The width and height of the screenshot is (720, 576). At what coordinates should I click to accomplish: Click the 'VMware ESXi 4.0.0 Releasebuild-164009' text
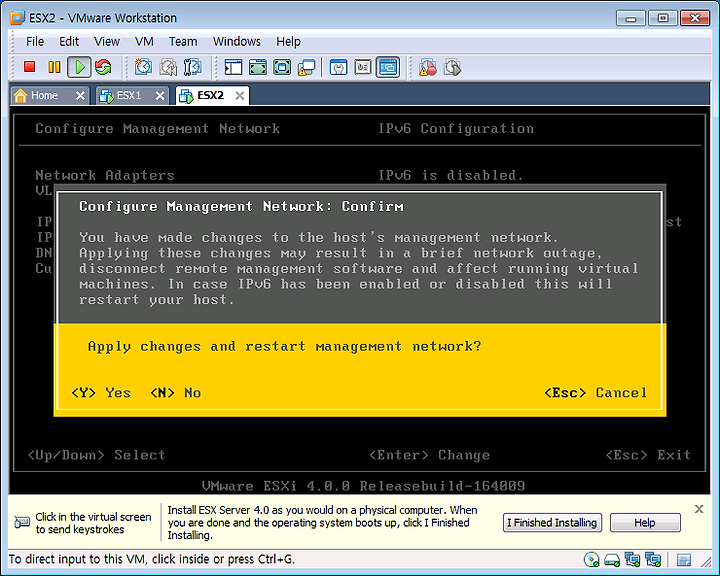point(363,486)
